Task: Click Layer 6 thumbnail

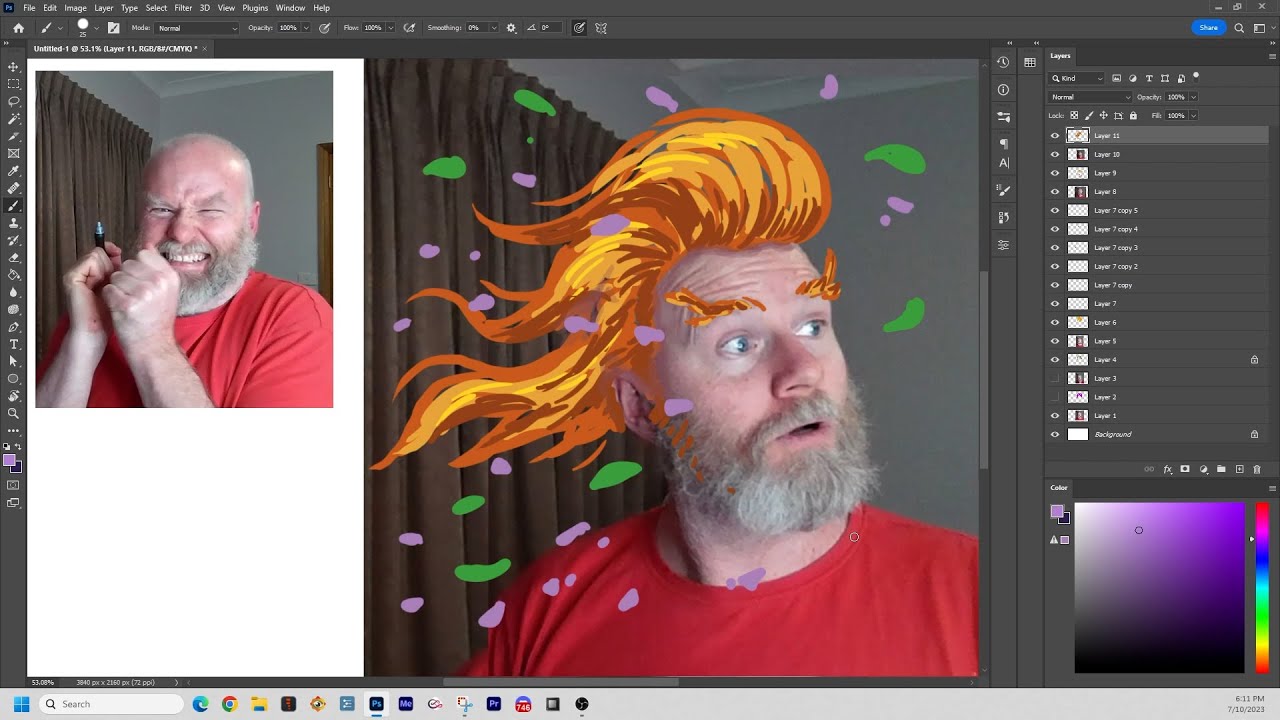Action: tap(1078, 322)
